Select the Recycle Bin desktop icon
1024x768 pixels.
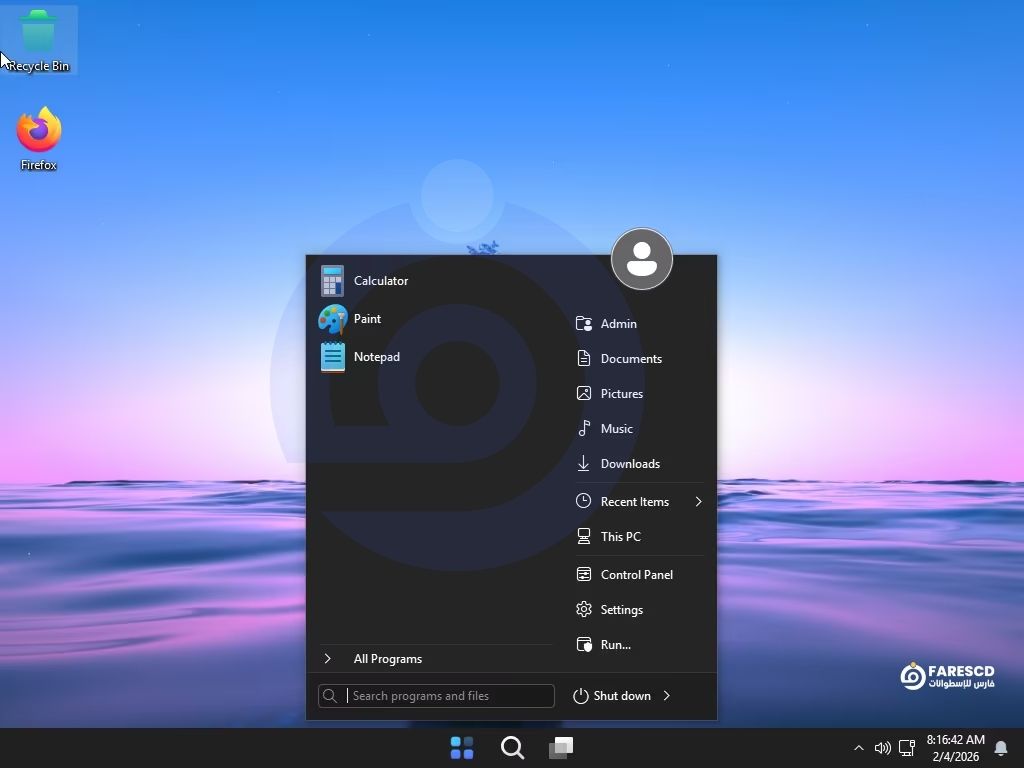[38, 41]
